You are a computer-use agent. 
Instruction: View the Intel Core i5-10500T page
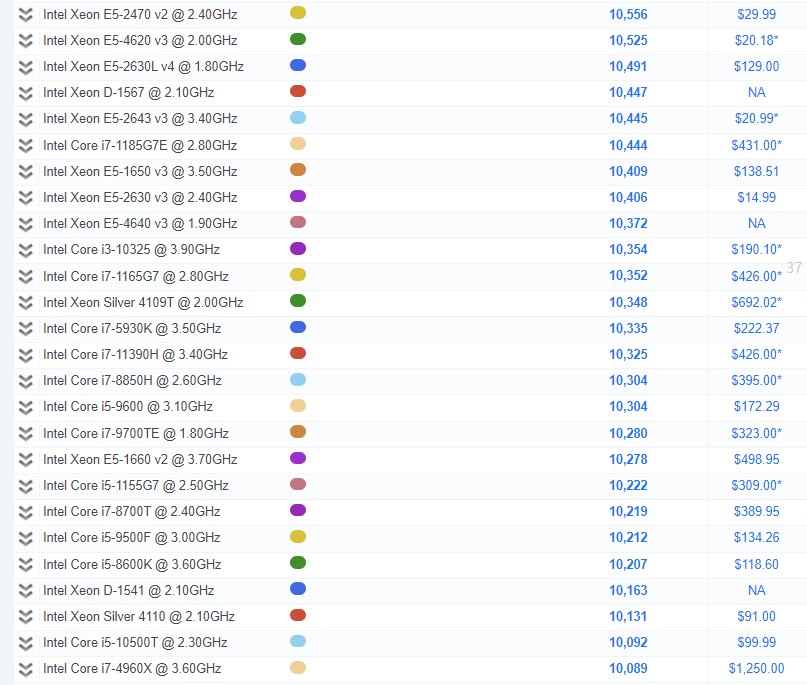(x=135, y=643)
